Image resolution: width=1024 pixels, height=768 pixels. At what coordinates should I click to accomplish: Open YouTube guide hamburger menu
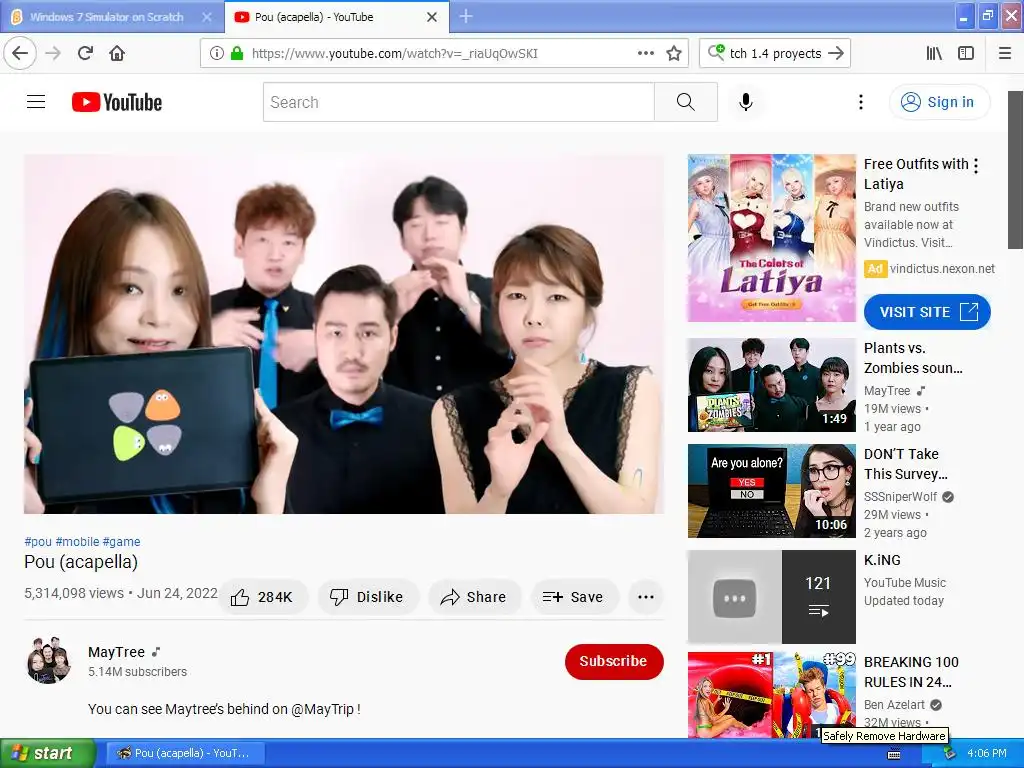click(x=36, y=102)
